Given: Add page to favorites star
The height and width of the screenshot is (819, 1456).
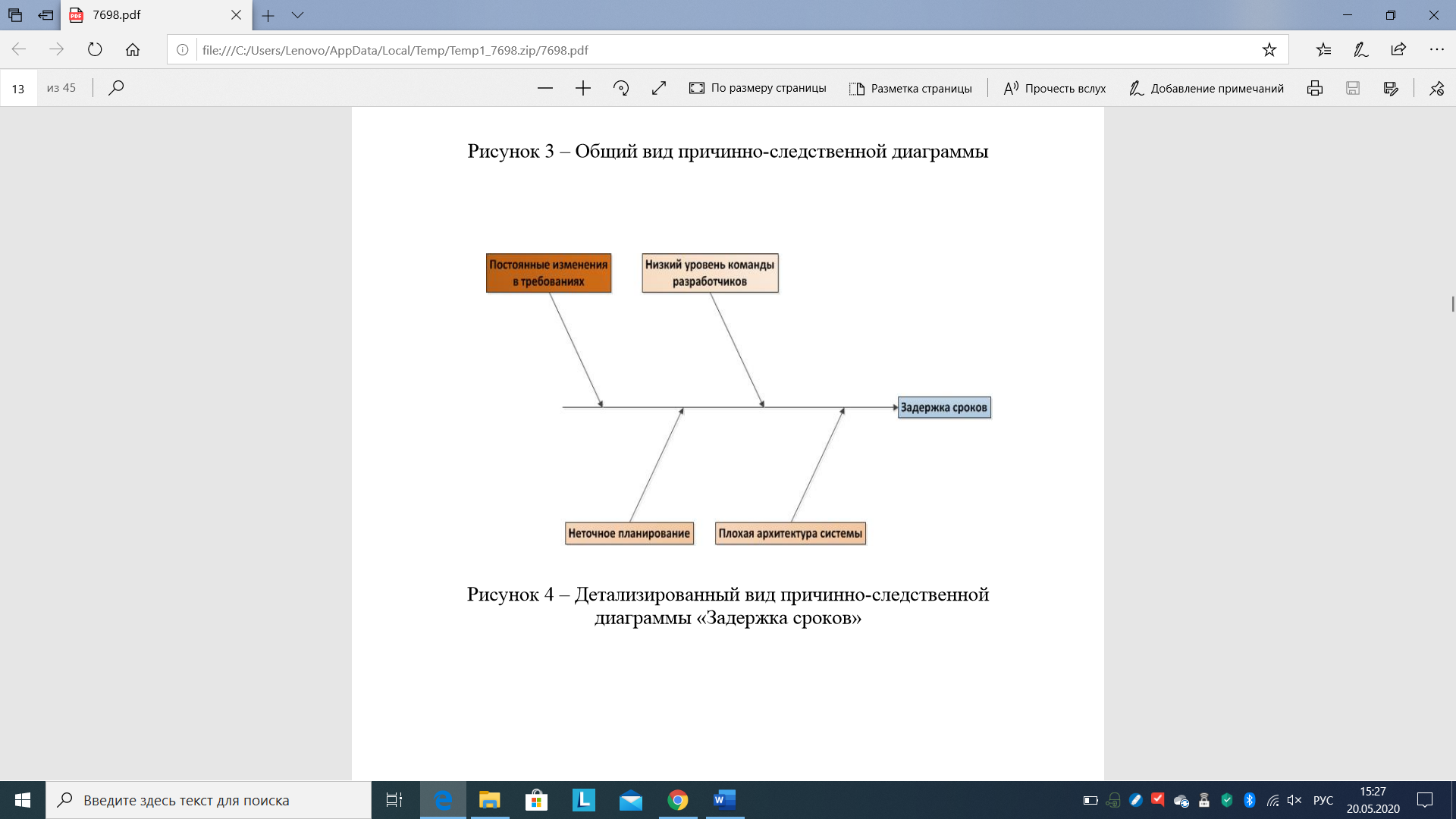Looking at the screenshot, I should pos(1269,50).
